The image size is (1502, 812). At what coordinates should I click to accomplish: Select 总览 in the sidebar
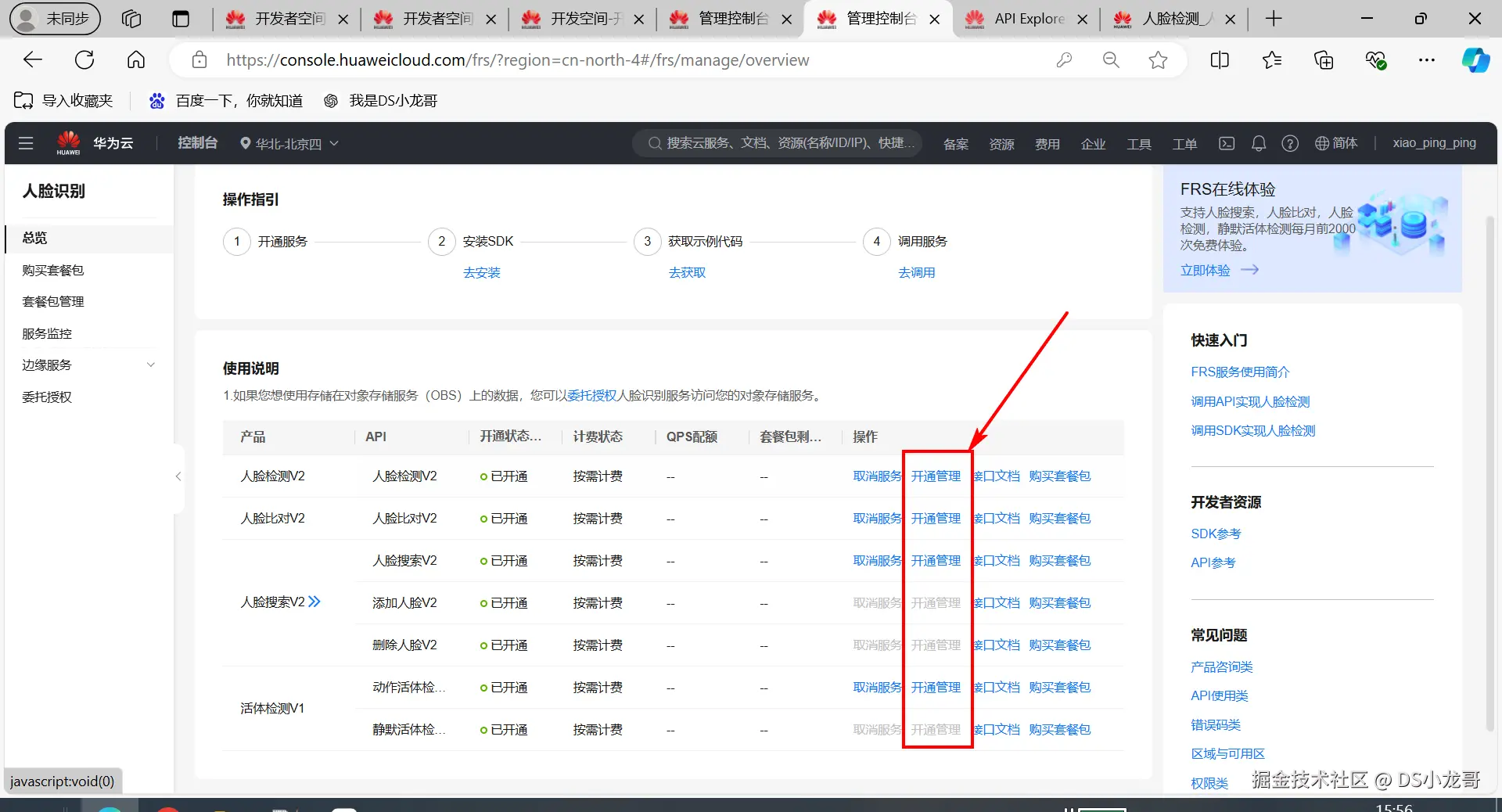(89, 239)
